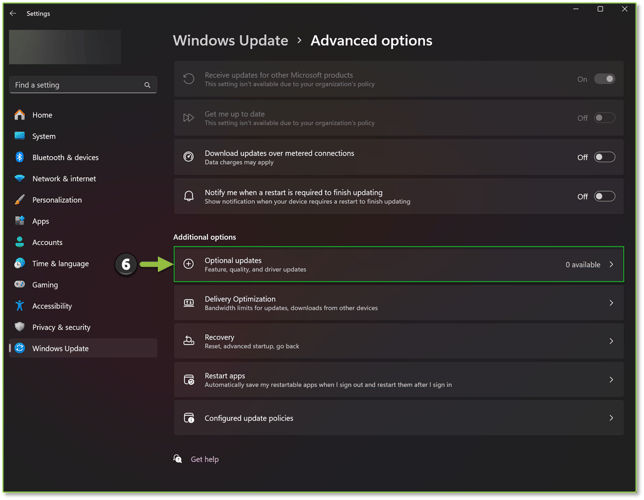Click the System monitor icon
The width and height of the screenshot is (644, 500).
[x=20, y=136]
